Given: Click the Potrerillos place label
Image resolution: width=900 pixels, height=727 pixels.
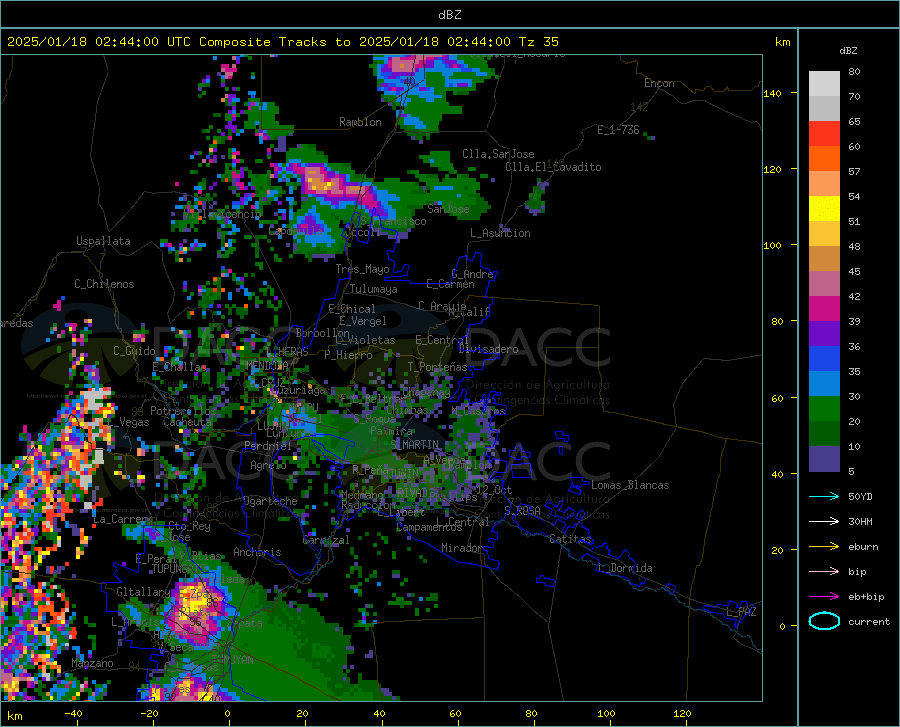Looking at the screenshot, I should (183, 411).
